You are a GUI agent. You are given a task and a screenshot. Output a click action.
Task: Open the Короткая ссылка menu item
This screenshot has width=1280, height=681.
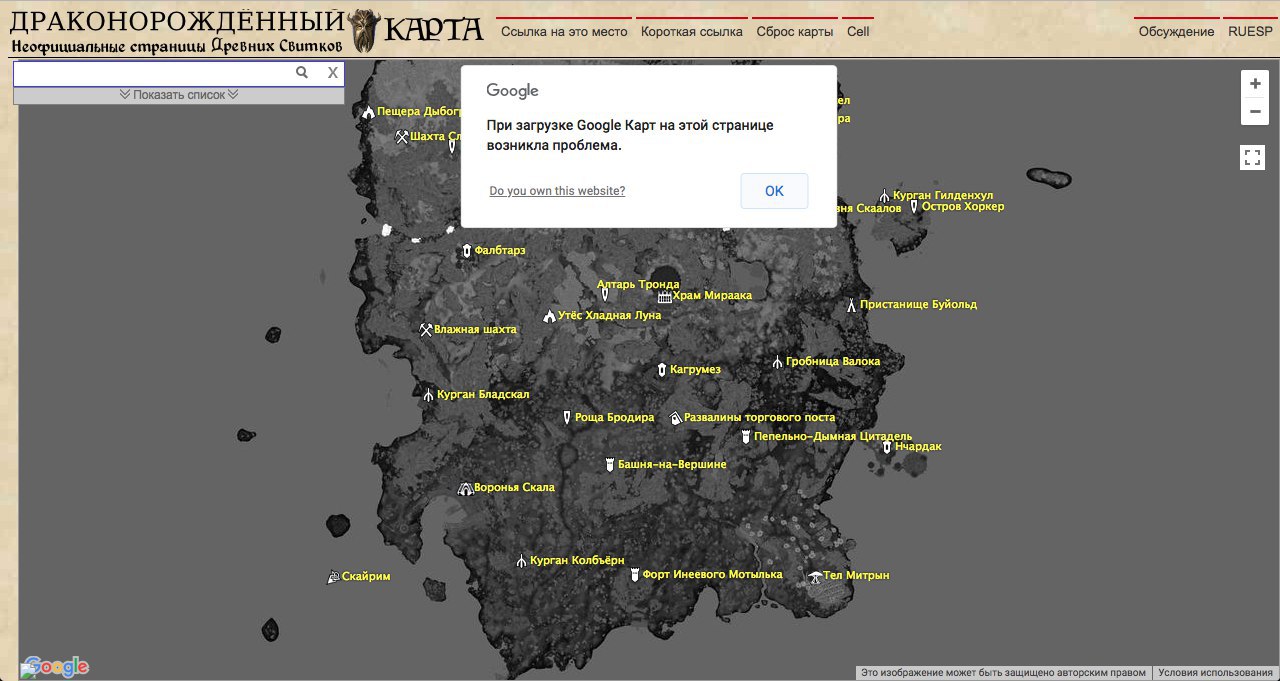coord(692,31)
